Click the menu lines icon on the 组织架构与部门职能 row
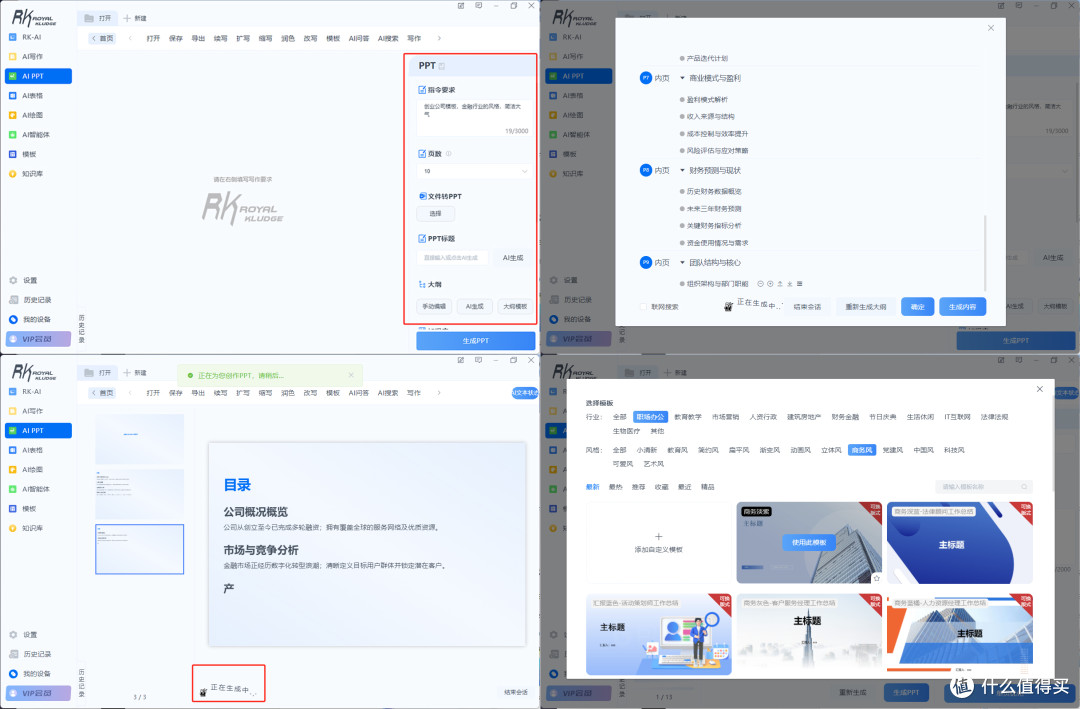The width and height of the screenshot is (1080, 709). click(799, 283)
